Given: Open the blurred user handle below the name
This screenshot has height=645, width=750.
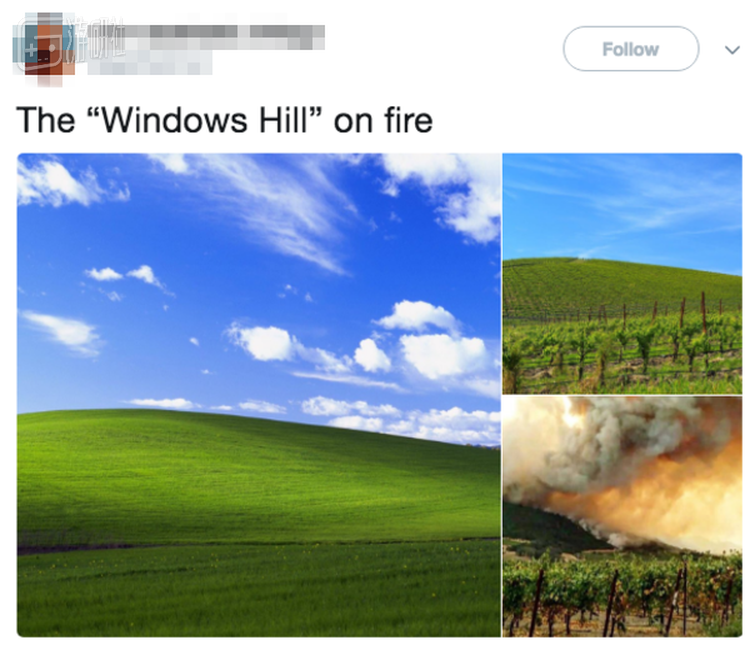Looking at the screenshot, I should pos(150,63).
